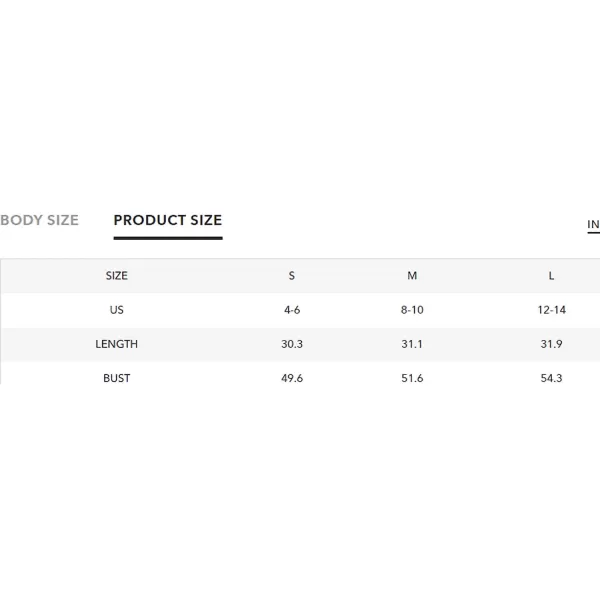Click the US 8-10 cell
600x600 pixels.
412,310
